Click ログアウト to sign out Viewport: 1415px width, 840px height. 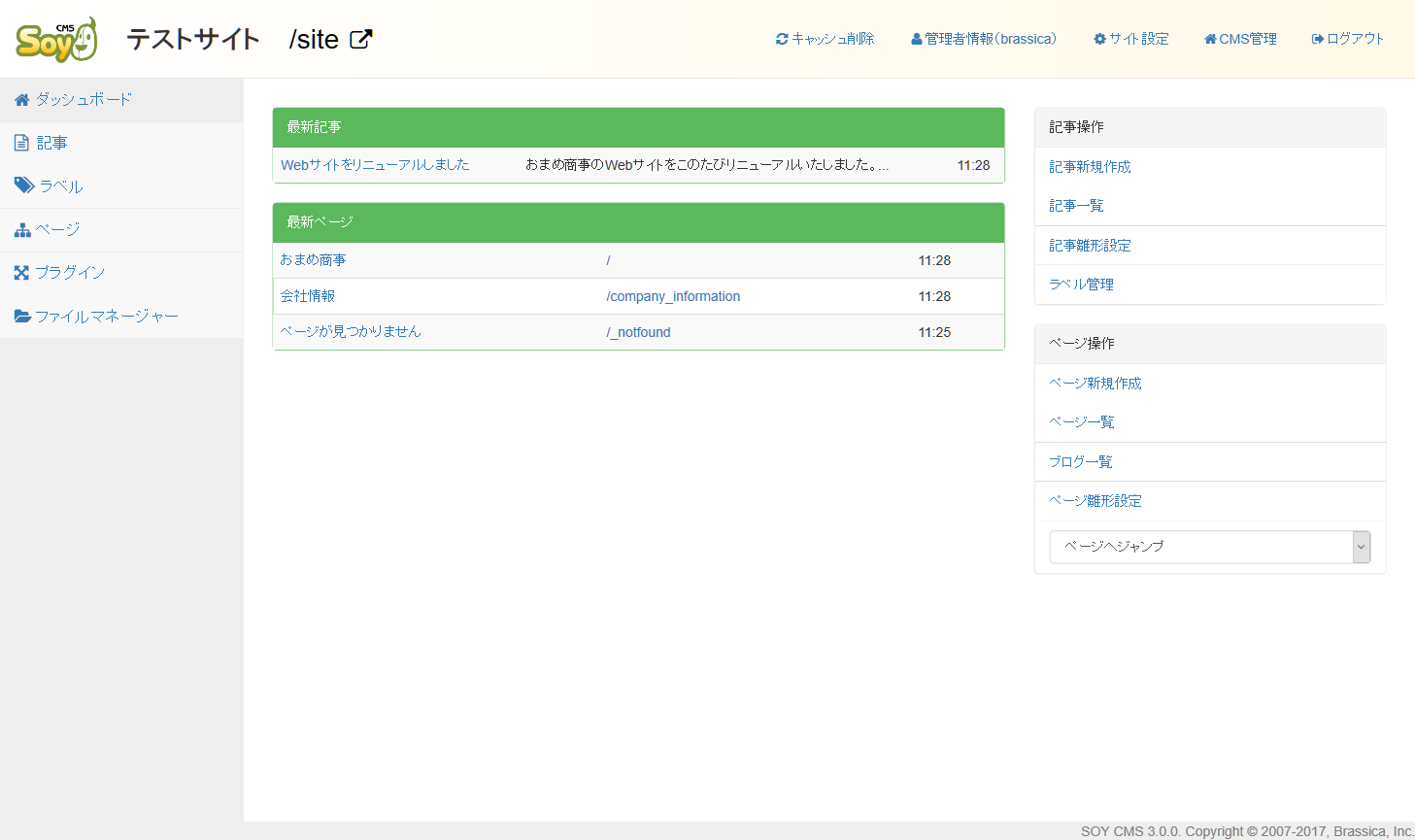1348,39
